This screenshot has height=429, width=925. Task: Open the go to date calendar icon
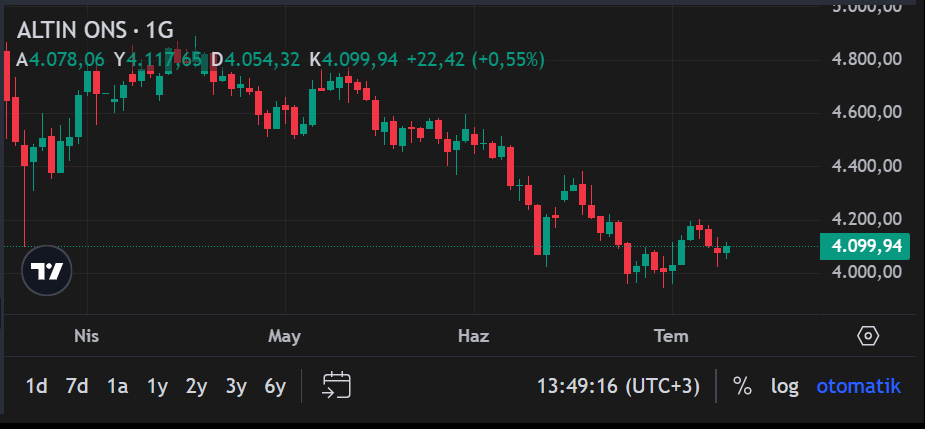pyautogui.click(x=336, y=386)
